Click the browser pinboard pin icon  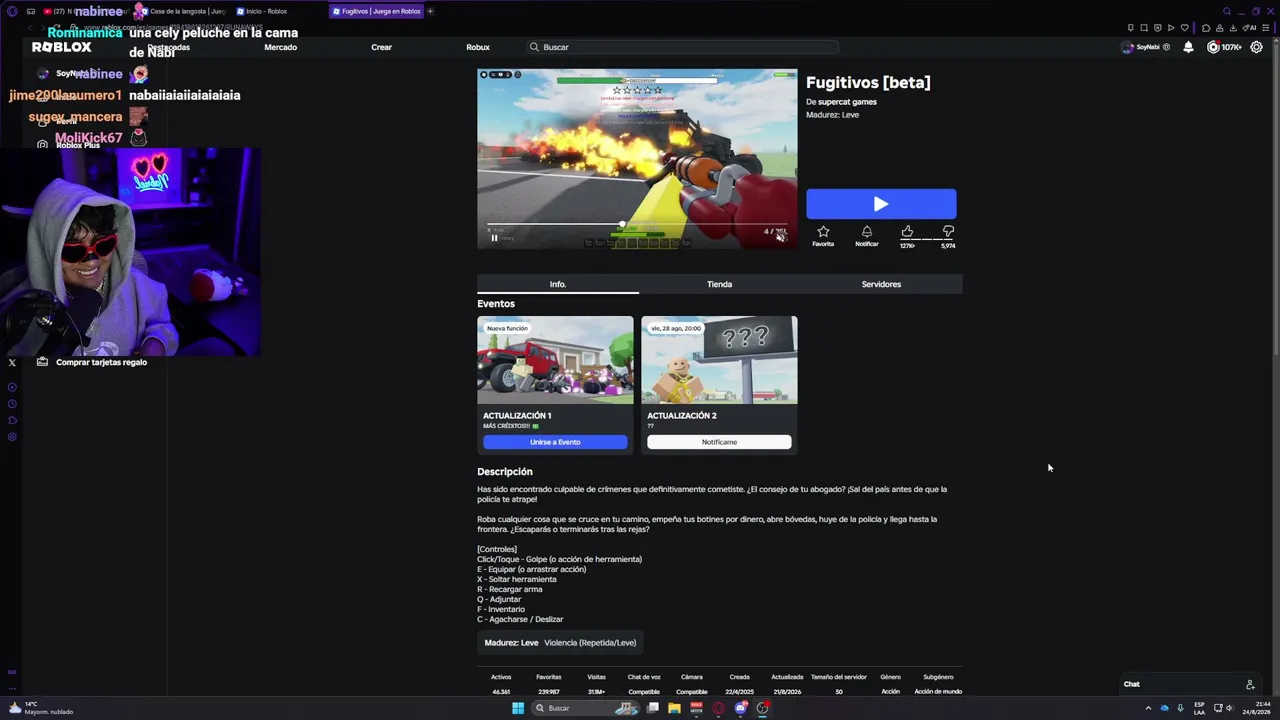pyautogui.click(x=1130, y=28)
